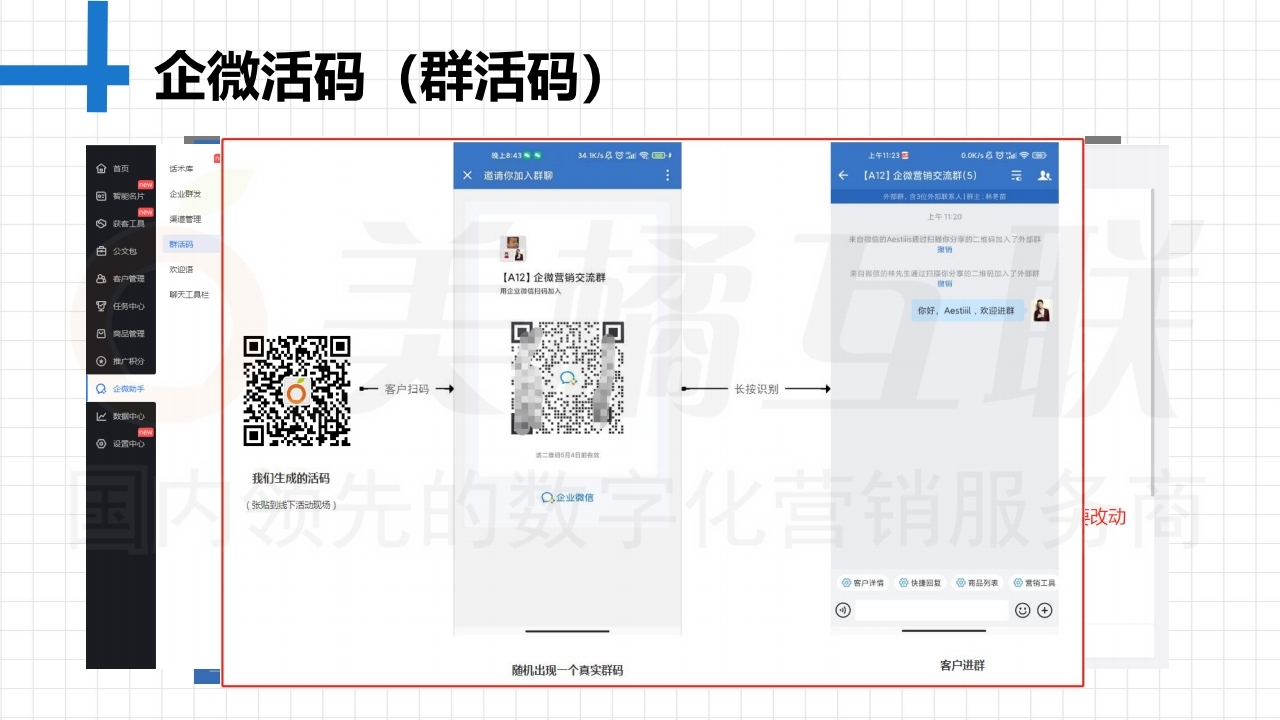The width and height of the screenshot is (1280, 720).
Task: Click the generated live QR code with orange logo
Action: (297, 391)
